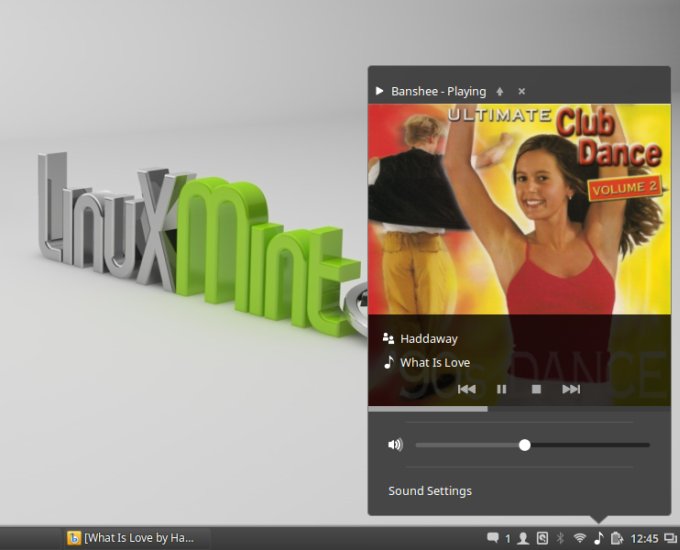The image size is (680, 550).
Task: Select the artist name Haddaway
Action: [x=429, y=339]
